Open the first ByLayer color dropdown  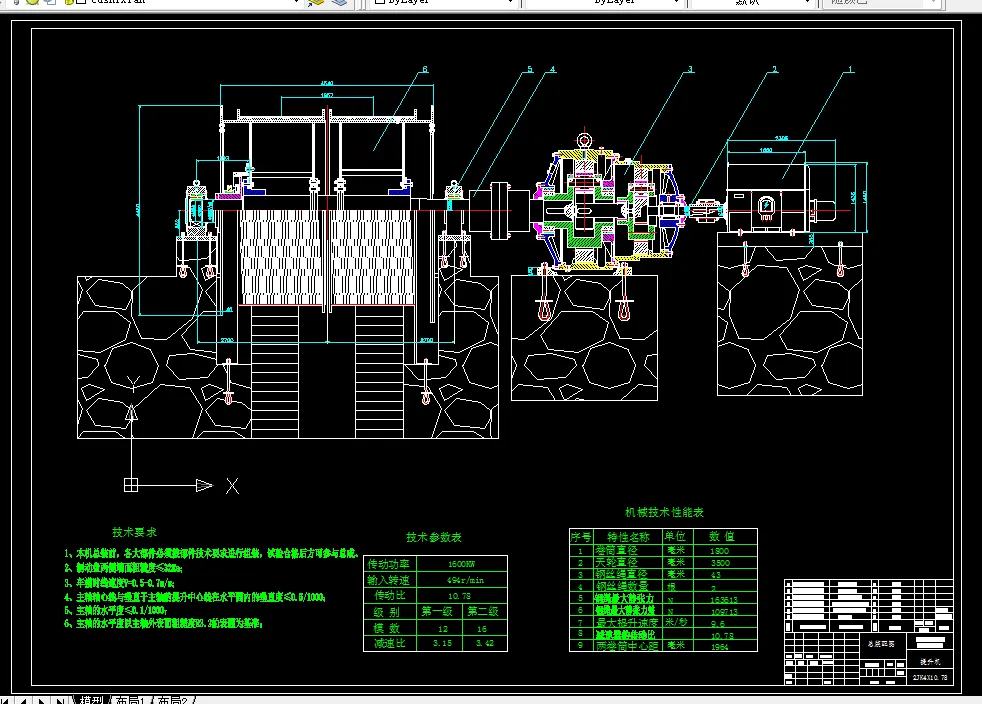click(510, 3)
